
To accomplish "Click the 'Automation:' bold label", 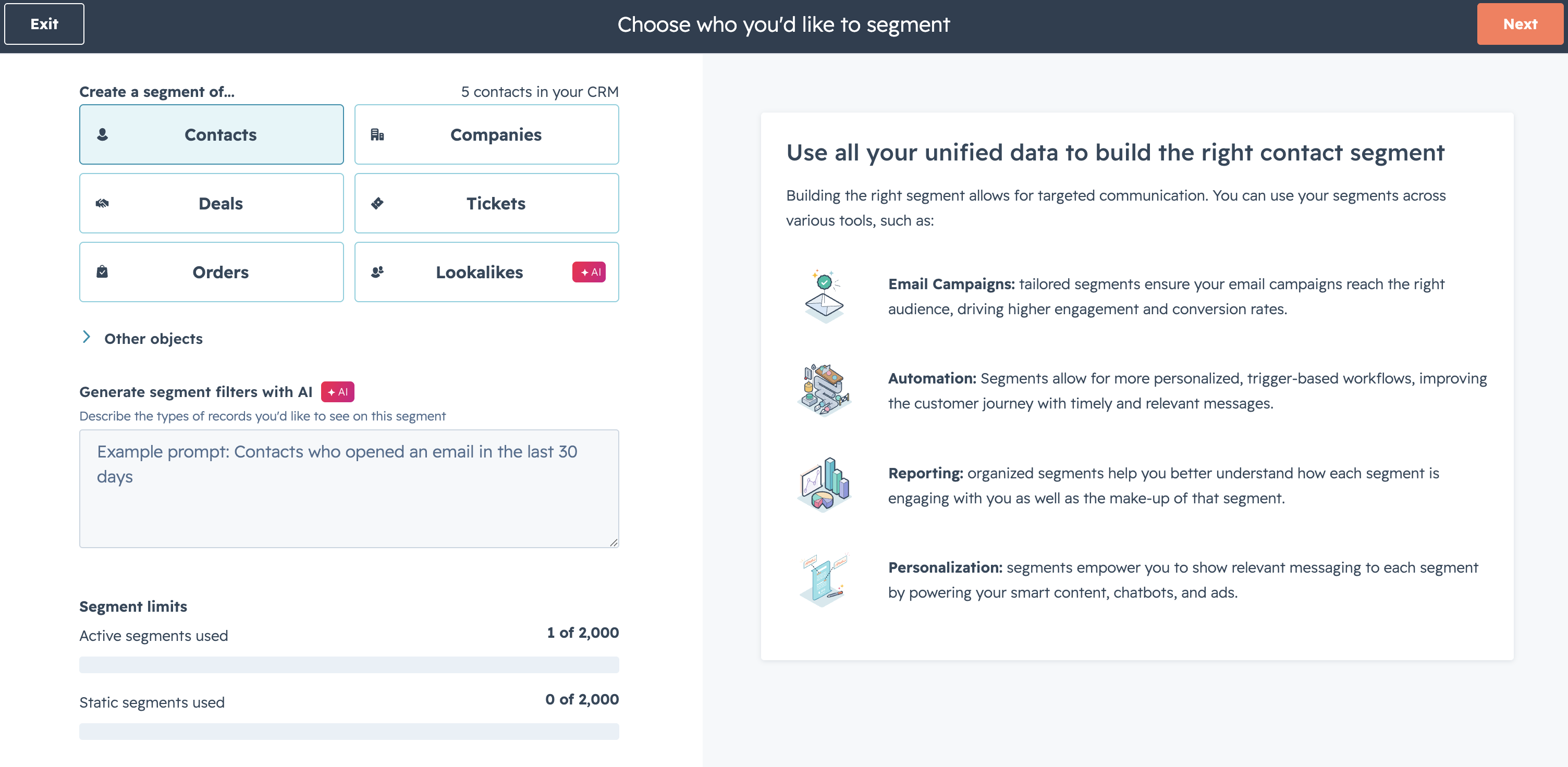I will (x=932, y=378).
